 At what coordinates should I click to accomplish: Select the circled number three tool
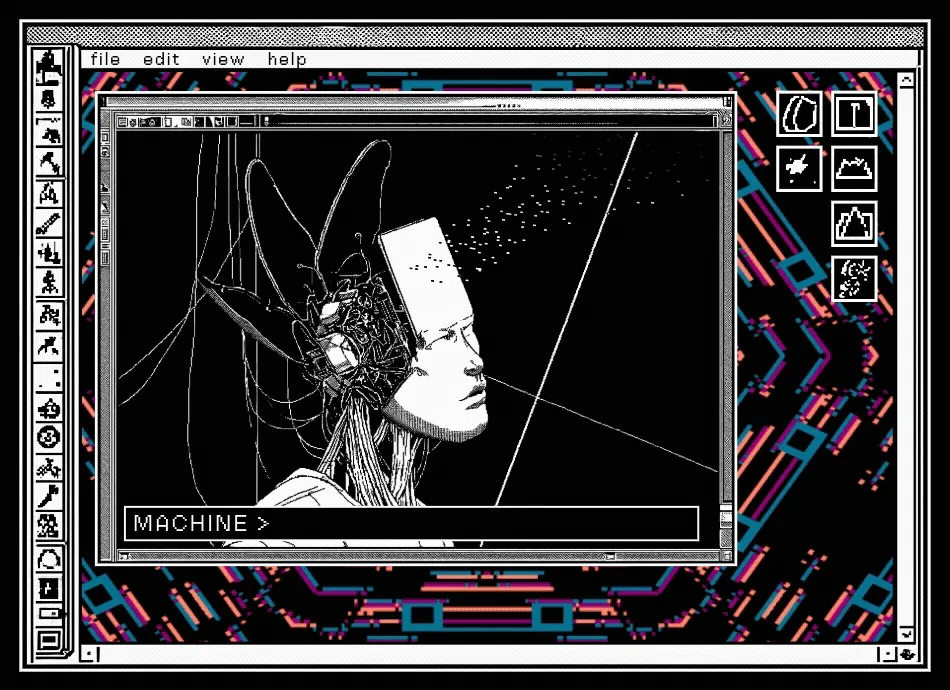(48, 437)
